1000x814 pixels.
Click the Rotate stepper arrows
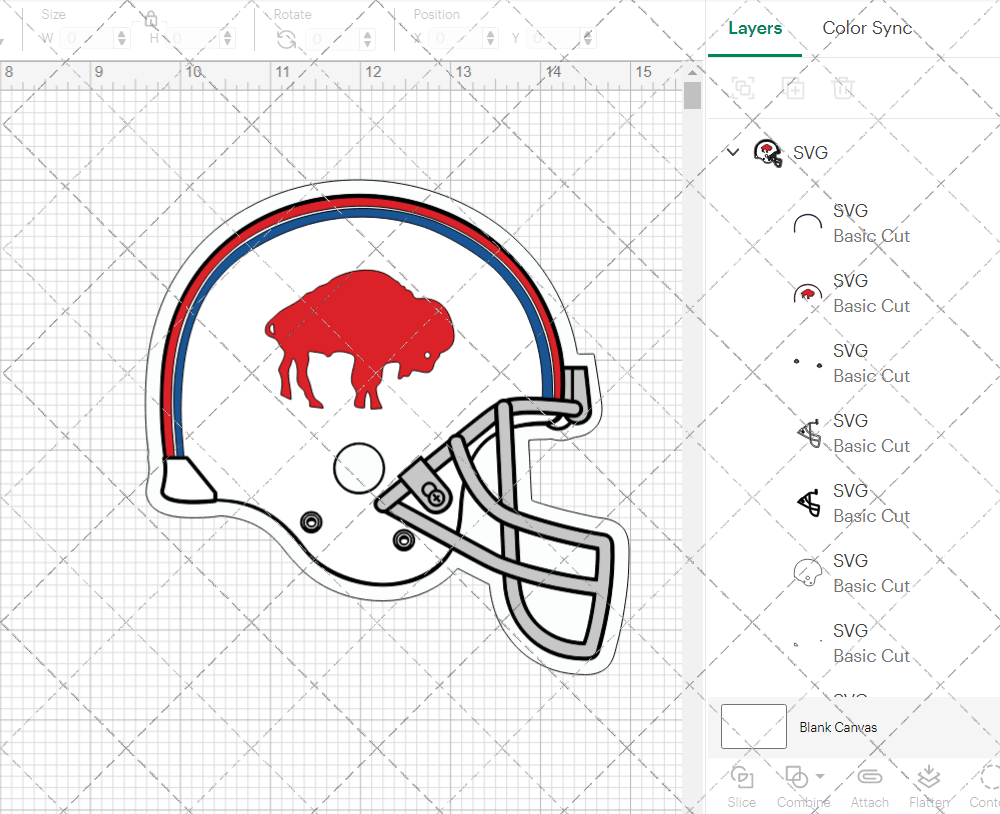click(x=367, y=39)
